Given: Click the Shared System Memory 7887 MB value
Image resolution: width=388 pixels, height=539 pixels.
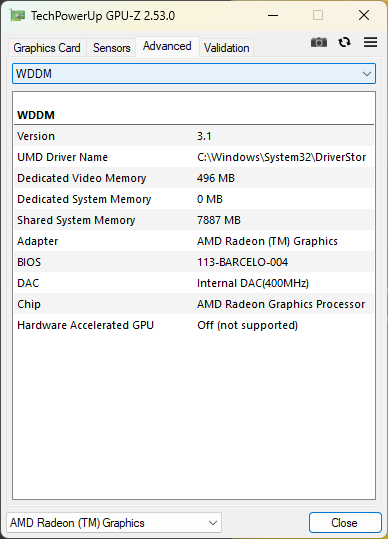Looking at the screenshot, I should pyautogui.click(x=219, y=220).
